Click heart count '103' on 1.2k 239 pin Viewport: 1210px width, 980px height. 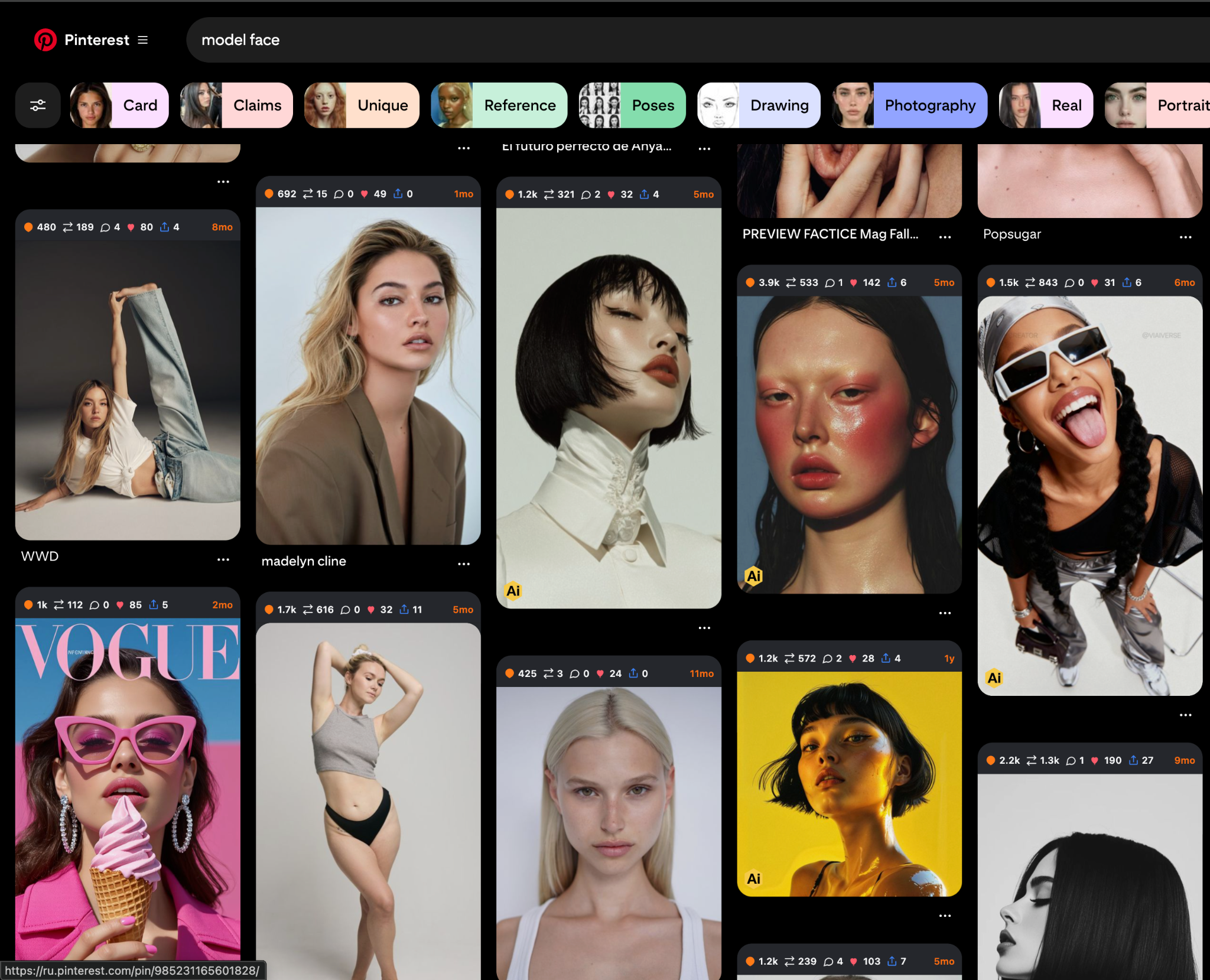[x=871, y=961]
